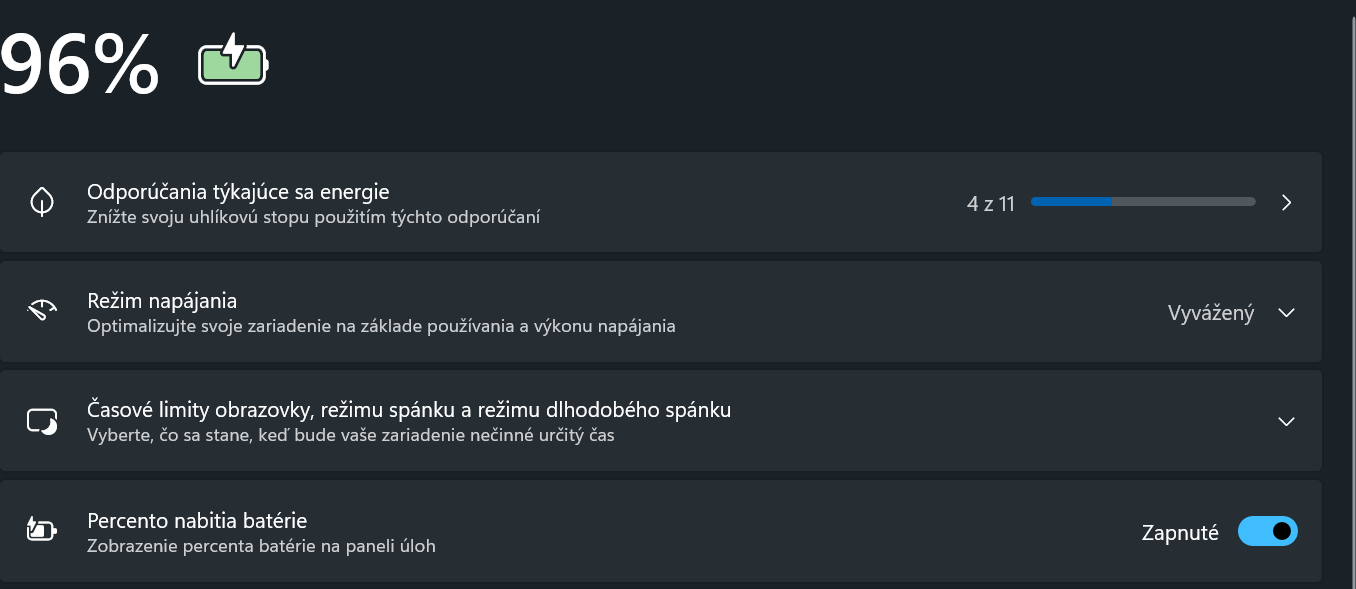Click the Zapnuté label beside the toggle
The height and width of the screenshot is (589, 1356).
pyautogui.click(x=1180, y=533)
